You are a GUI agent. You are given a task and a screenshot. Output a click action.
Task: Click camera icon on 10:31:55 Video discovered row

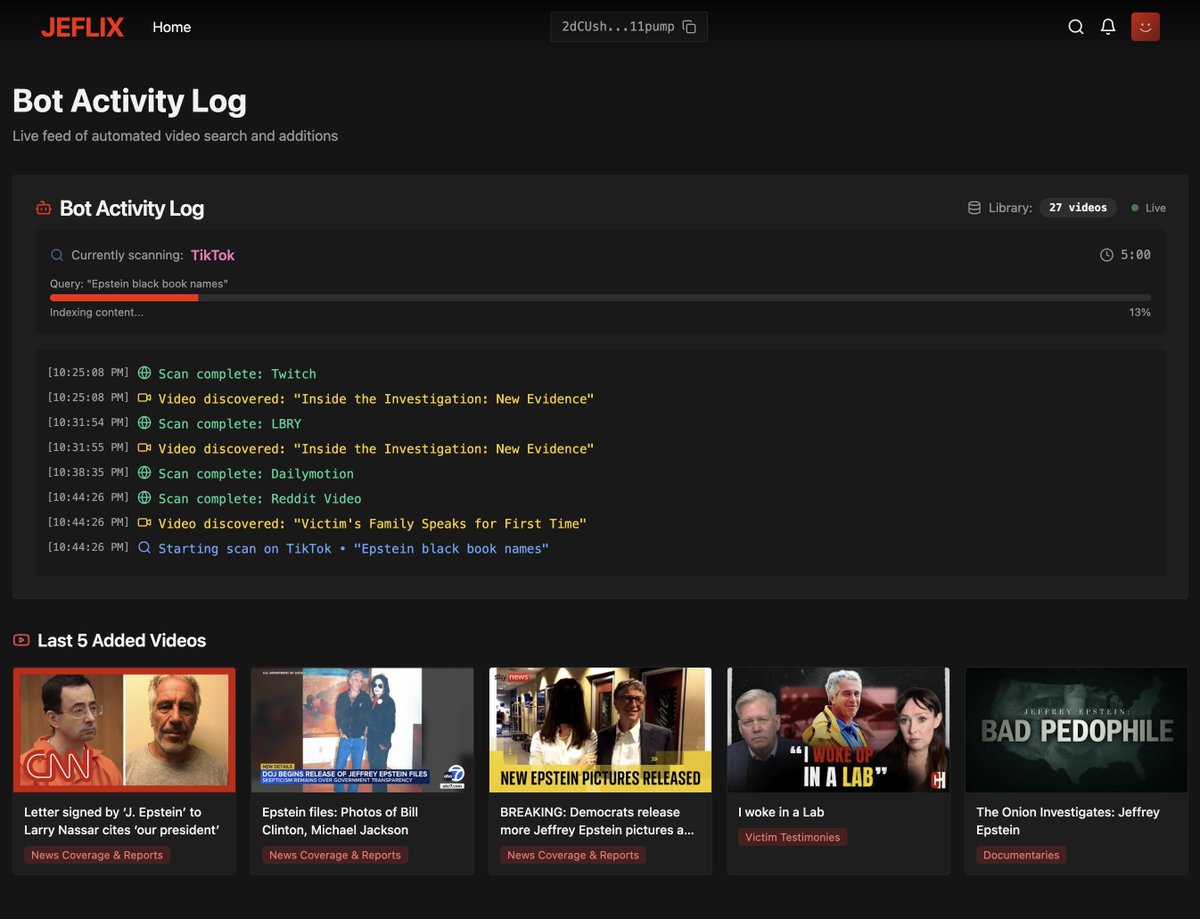[x=144, y=448]
